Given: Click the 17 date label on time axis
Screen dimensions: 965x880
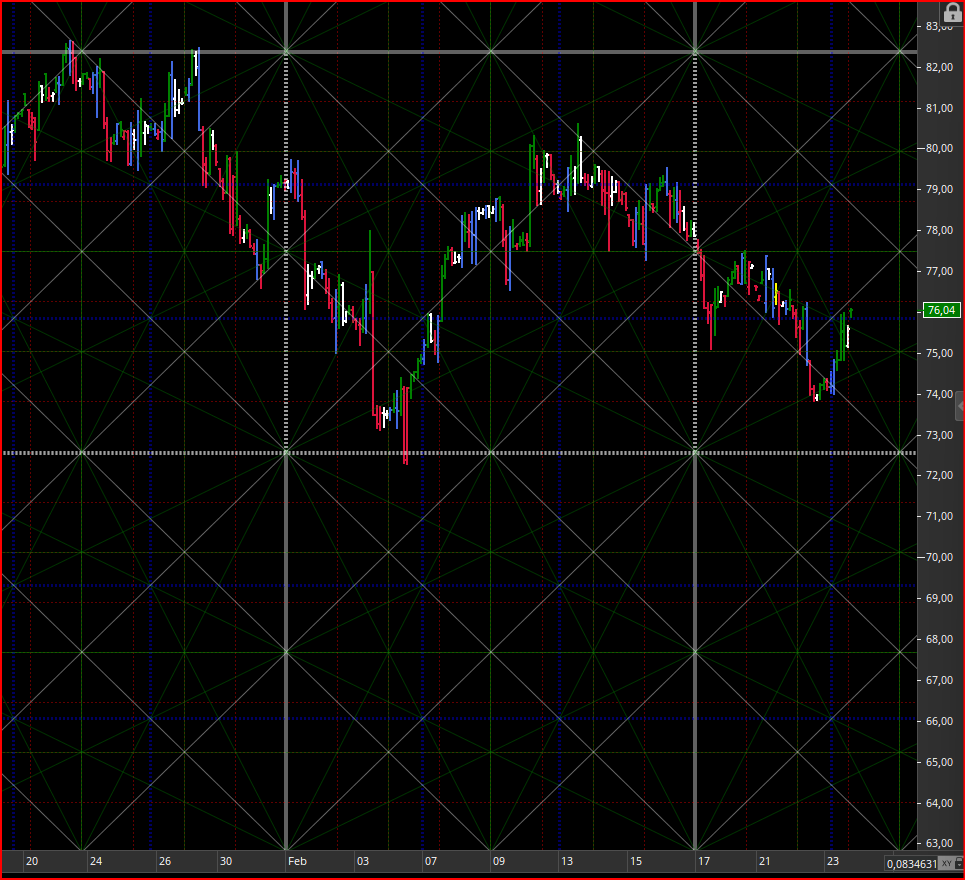Looking at the screenshot, I should pyautogui.click(x=703, y=861).
